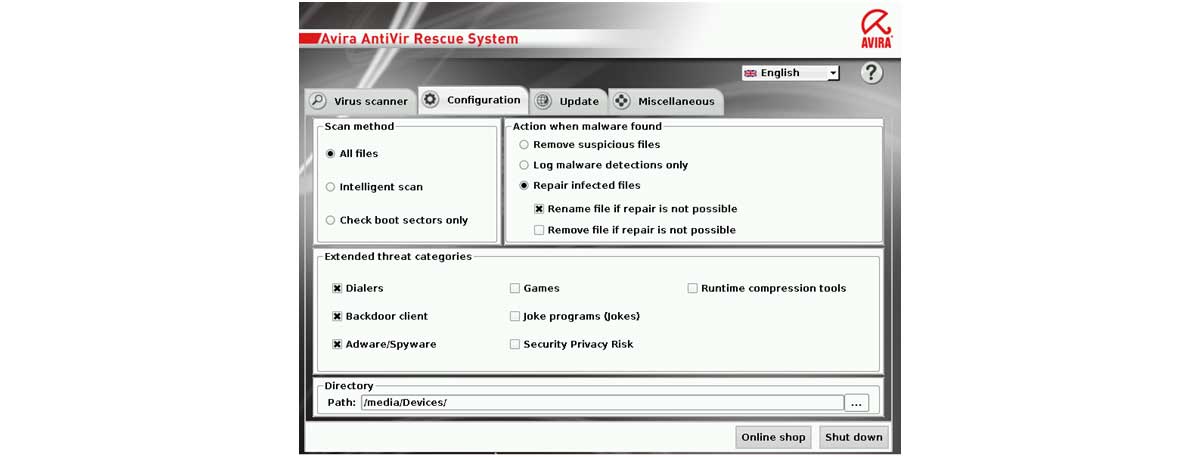Click the Action when malware found heading

pyautogui.click(x=587, y=127)
